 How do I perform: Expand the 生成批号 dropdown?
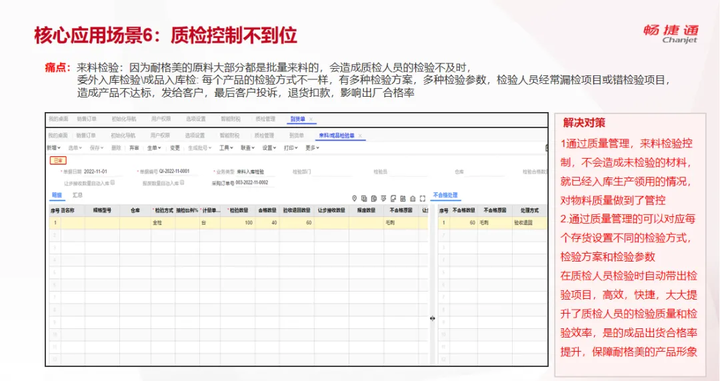click(199, 148)
